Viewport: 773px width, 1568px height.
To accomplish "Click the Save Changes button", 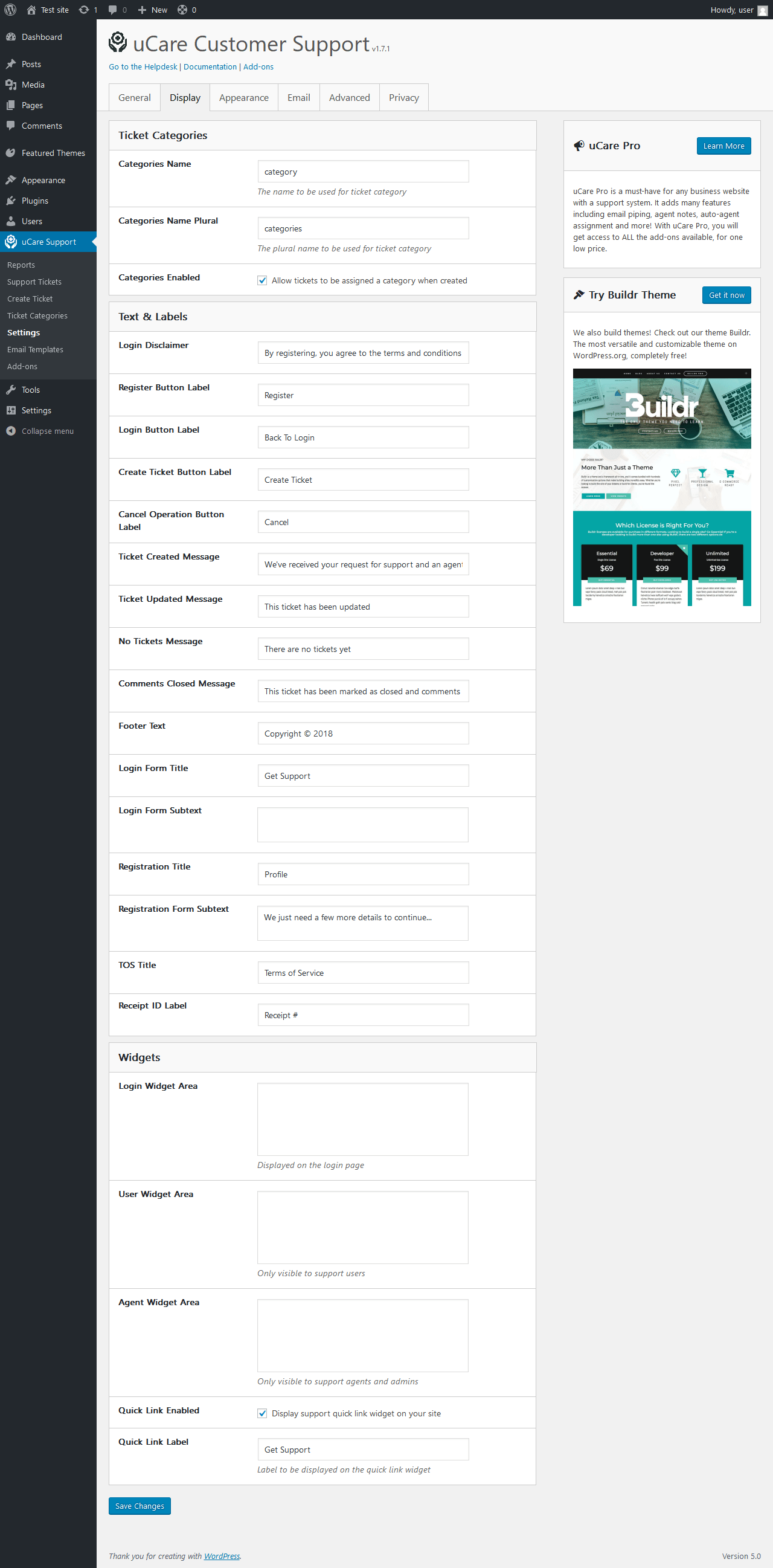I will (x=140, y=1506).
